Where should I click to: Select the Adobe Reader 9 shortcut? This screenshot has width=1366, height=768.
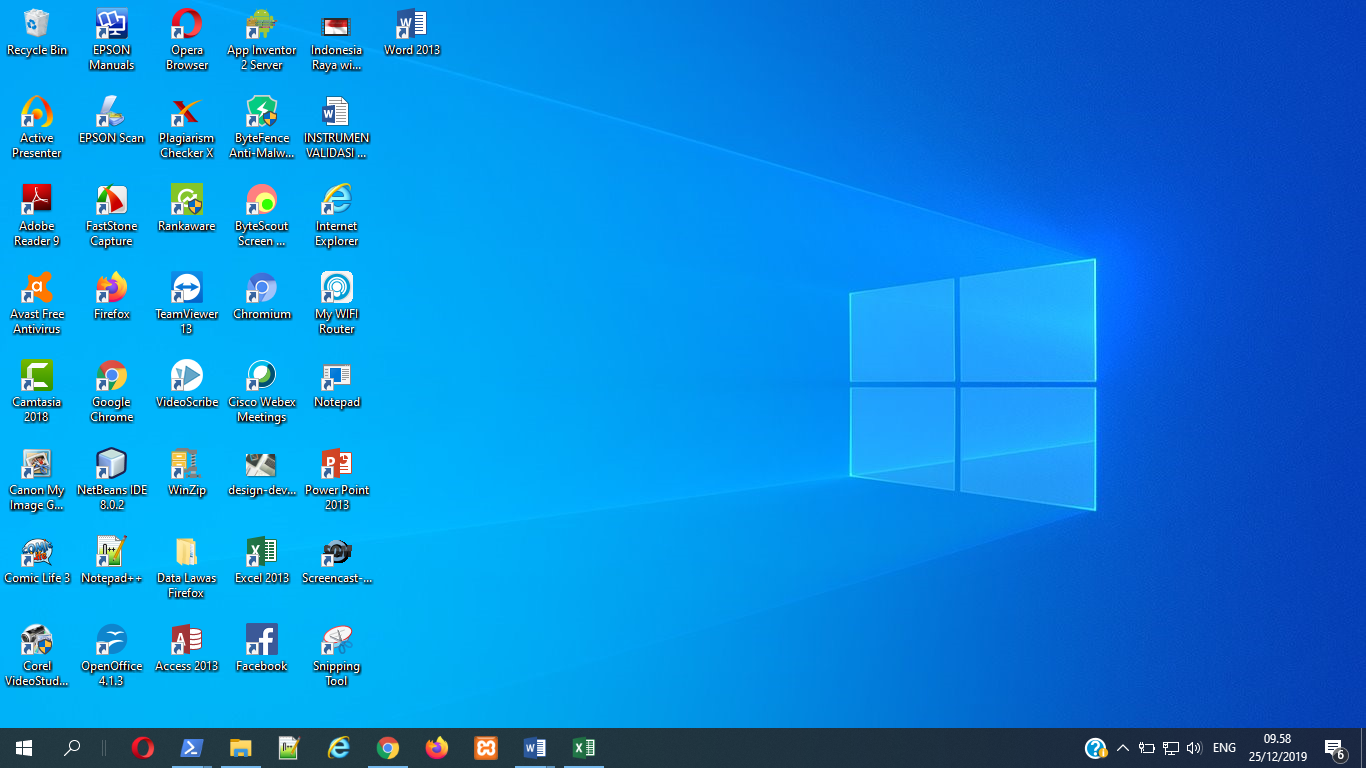point(37,215)
